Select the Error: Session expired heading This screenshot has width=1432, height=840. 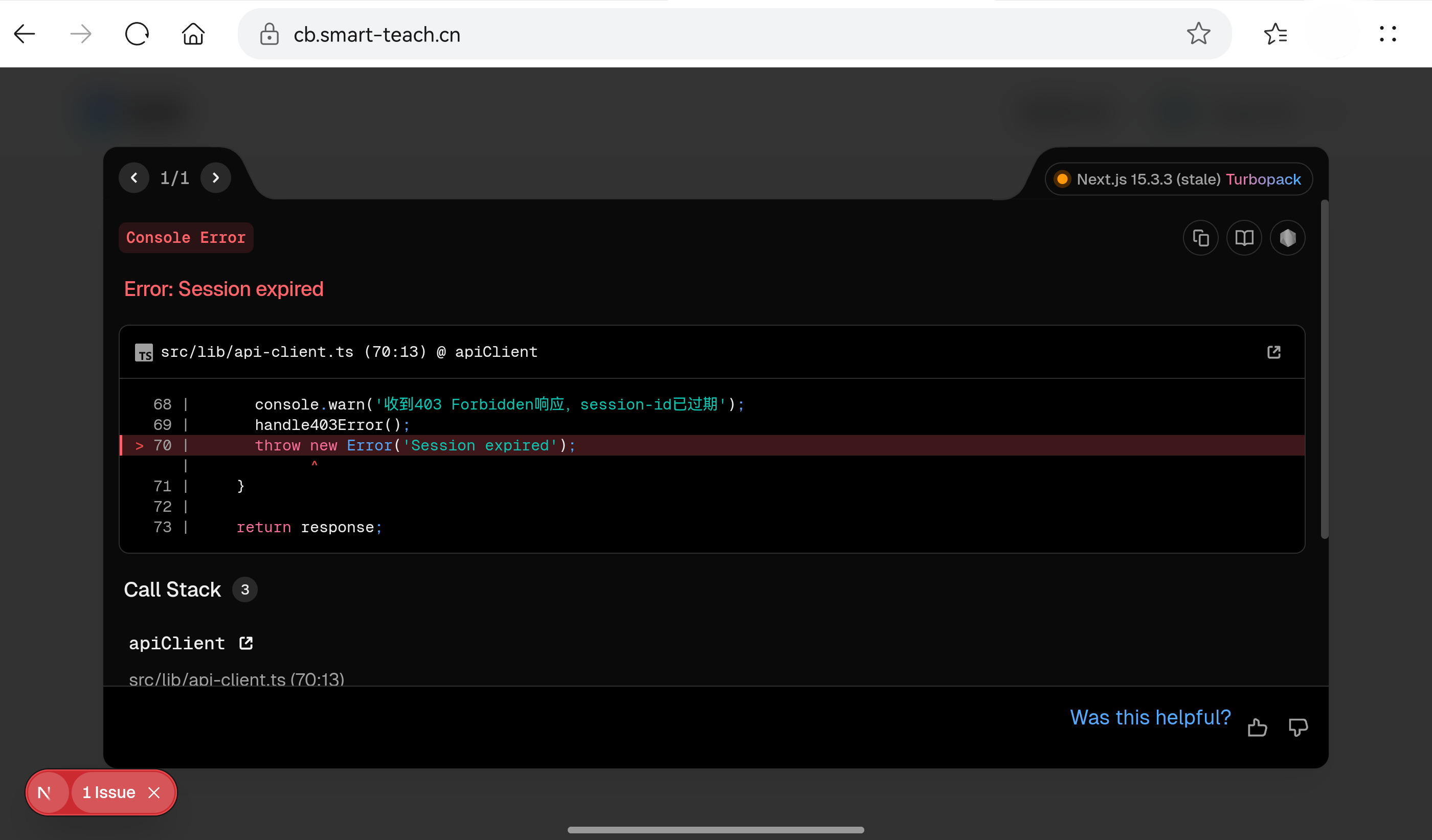[x=224, y=289]
